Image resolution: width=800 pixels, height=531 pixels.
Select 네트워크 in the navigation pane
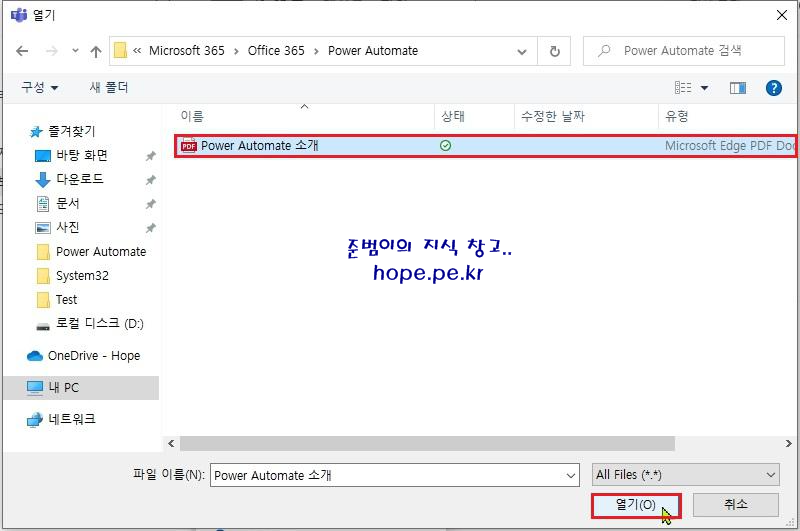pos(72,419)
